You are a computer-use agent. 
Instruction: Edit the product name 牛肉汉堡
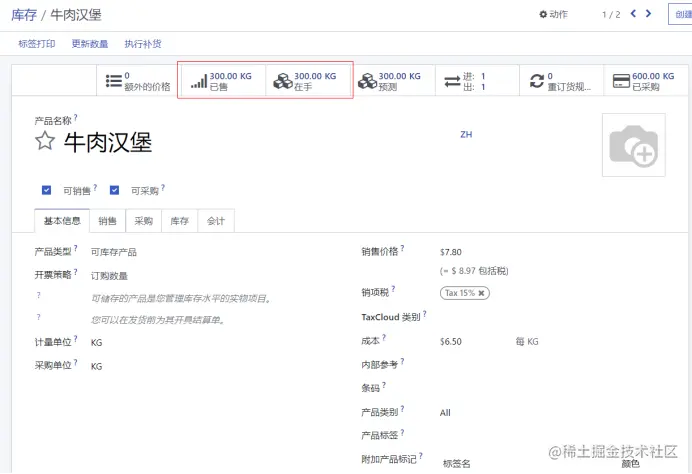pos(108,143)
